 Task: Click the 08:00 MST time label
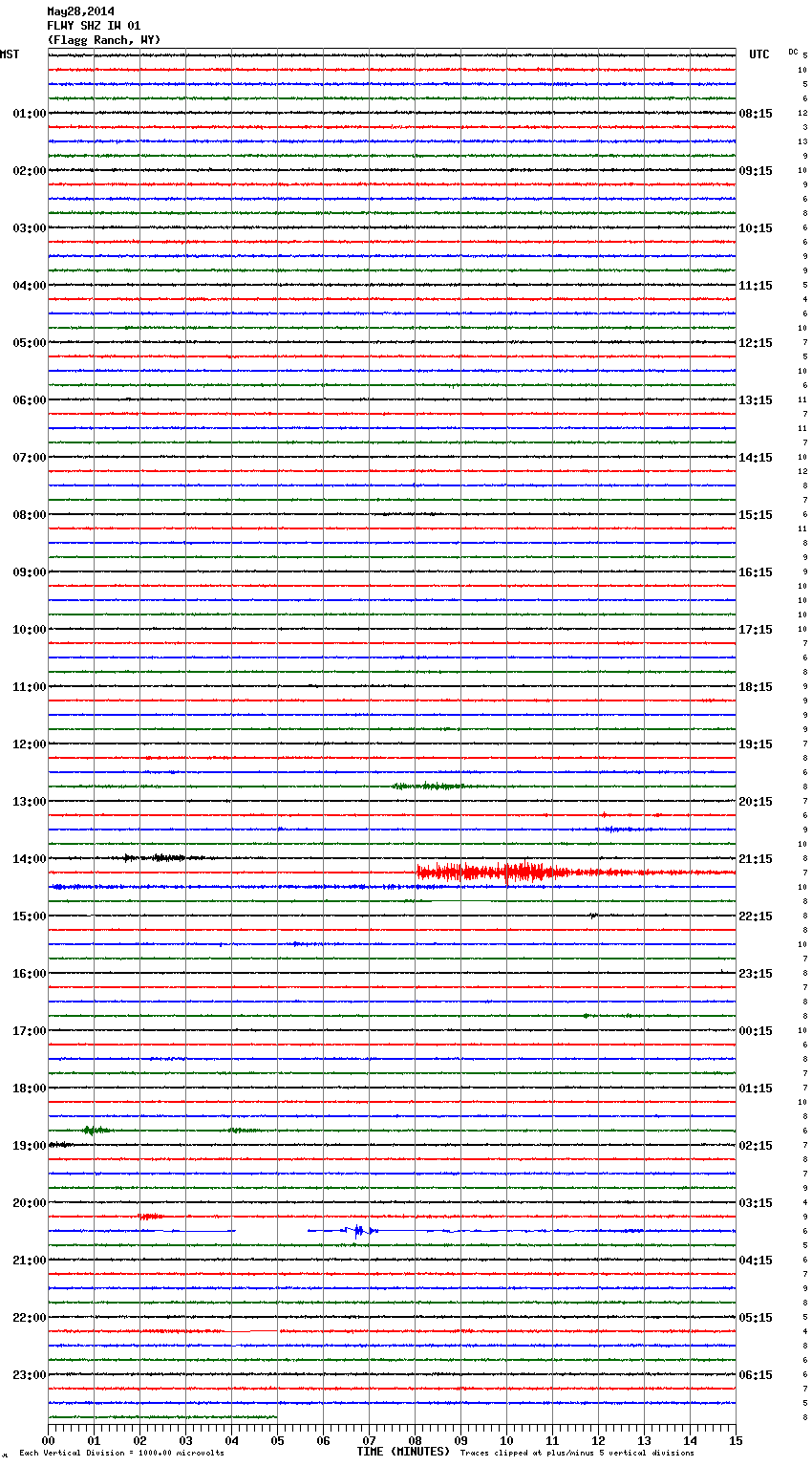point(30,515)
